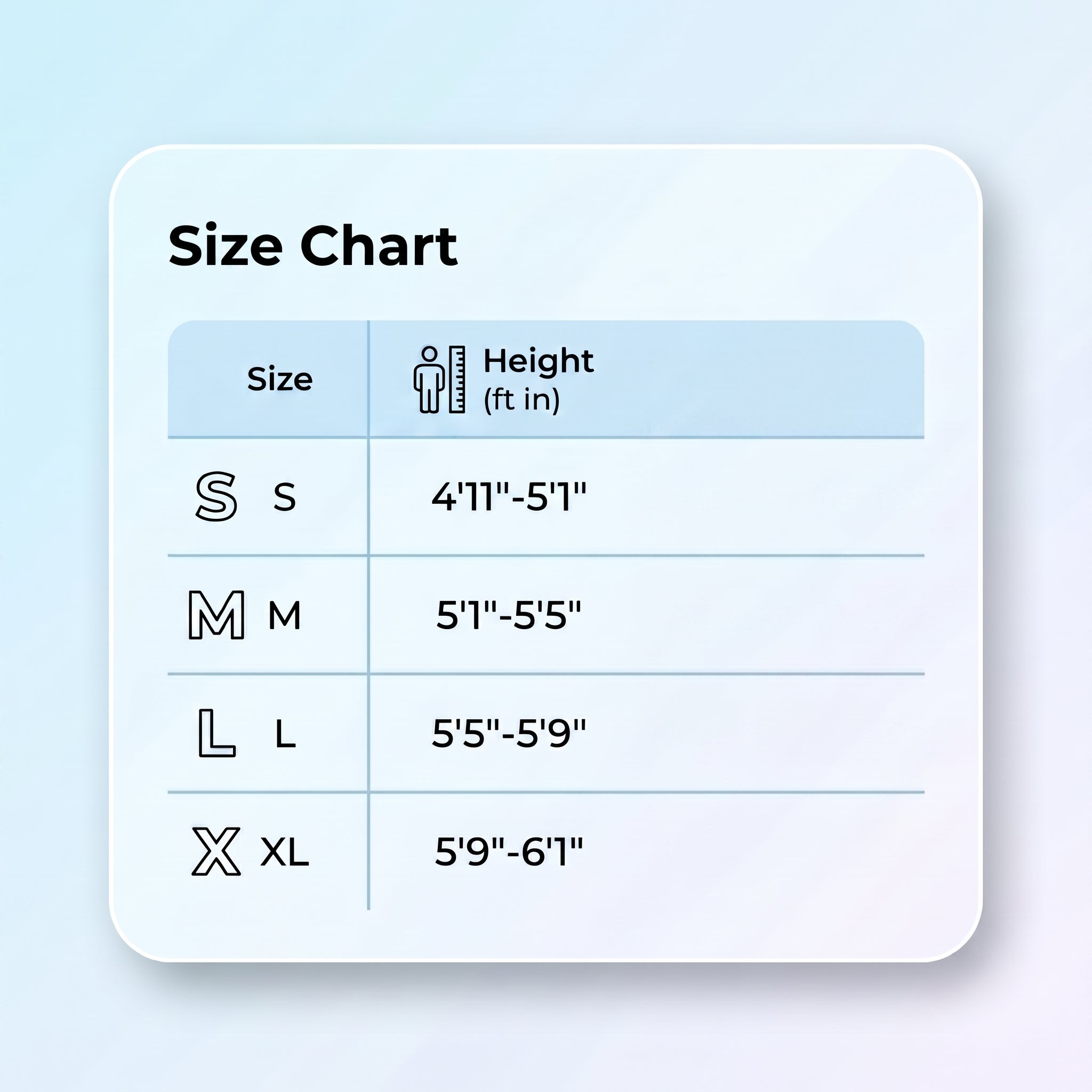1092x1092 pixels.
Task: Click the person figure in height icon
Action: (429, 379)
